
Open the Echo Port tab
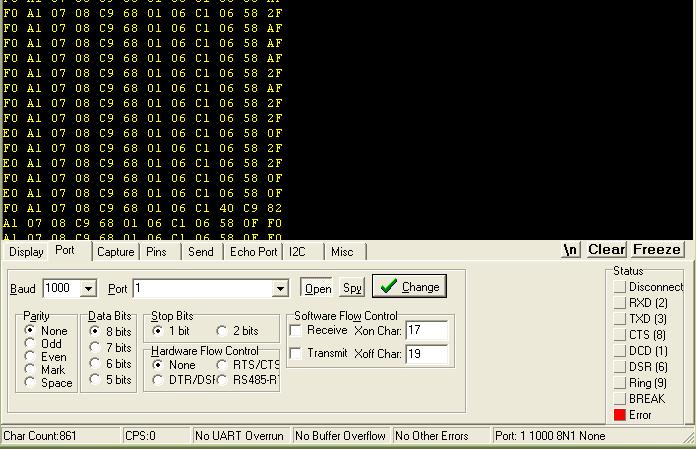[x=253, y=252]
